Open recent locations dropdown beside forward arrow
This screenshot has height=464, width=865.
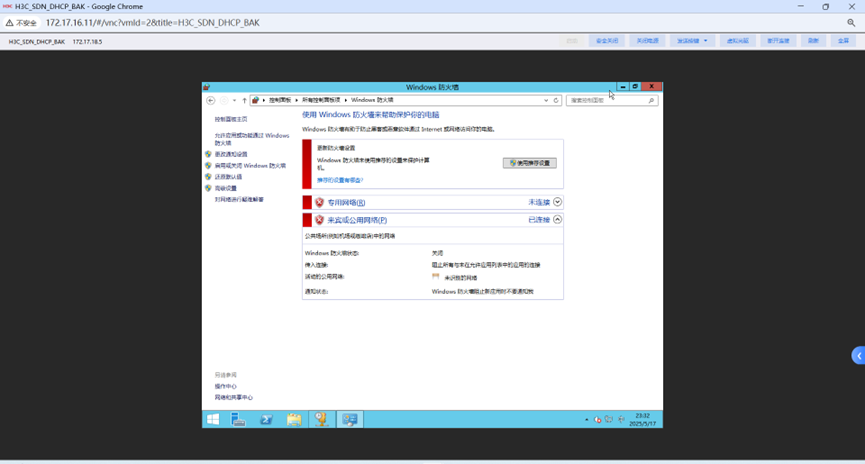tap(234, 100)
